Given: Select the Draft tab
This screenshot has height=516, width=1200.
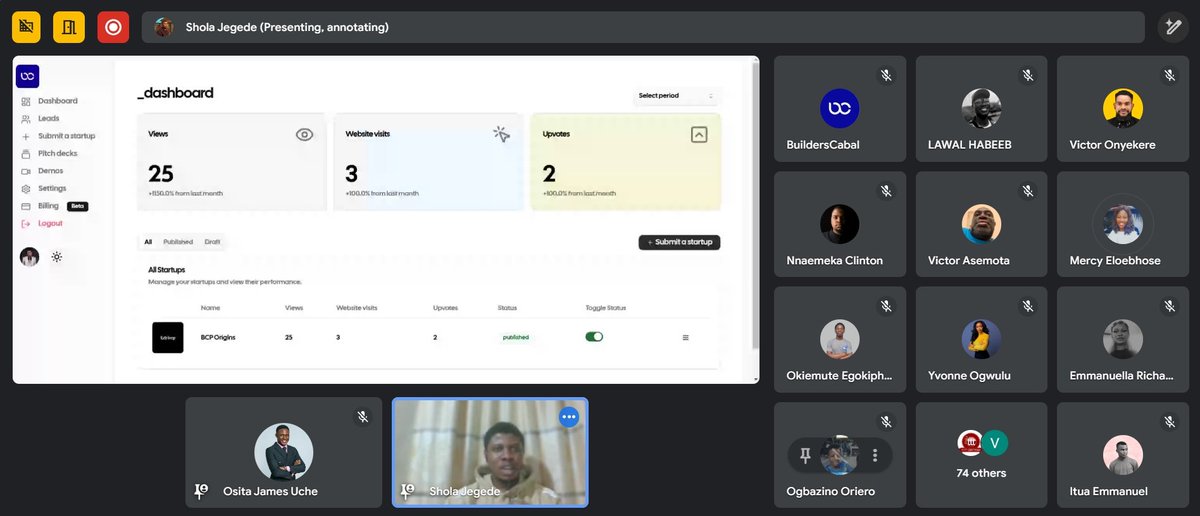Looking at the screenshot, I should click(x=212, y=242).
